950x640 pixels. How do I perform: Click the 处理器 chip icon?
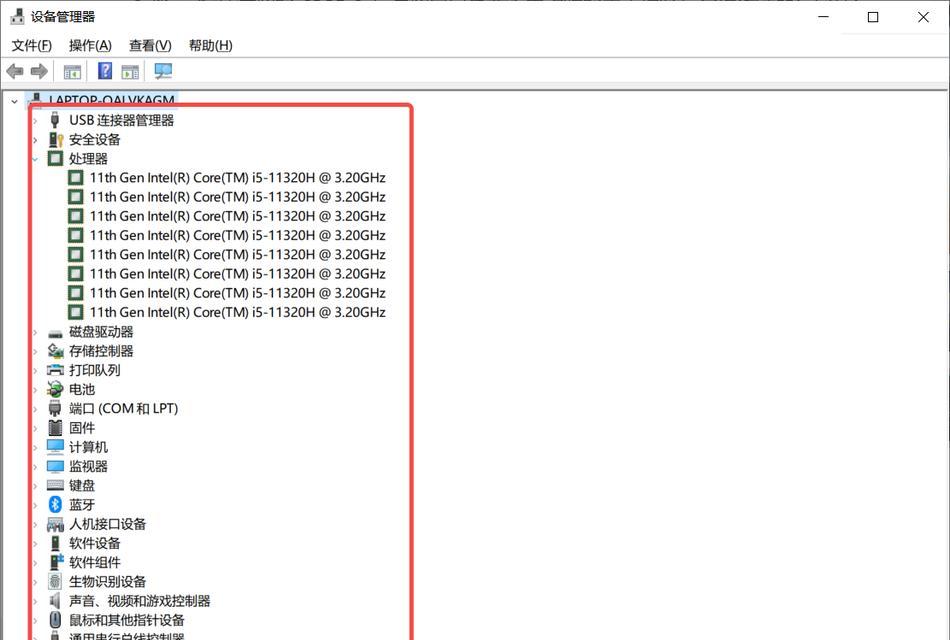tap(55, 159)
